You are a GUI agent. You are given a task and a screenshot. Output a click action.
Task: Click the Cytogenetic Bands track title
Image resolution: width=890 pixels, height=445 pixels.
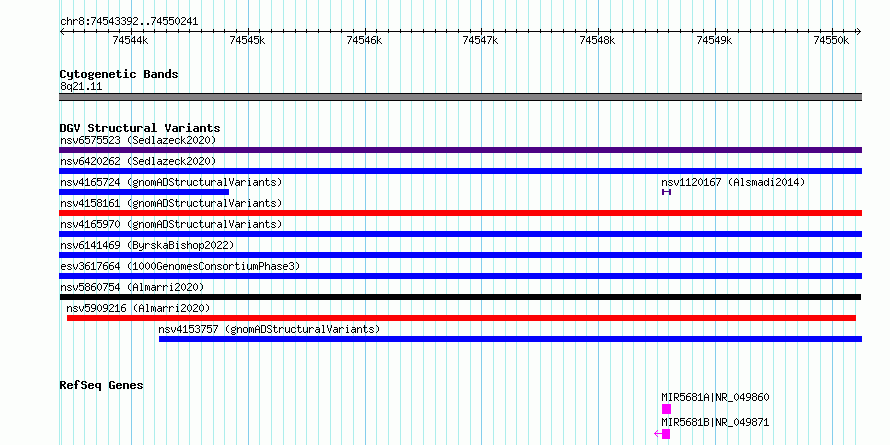[119, 74]
